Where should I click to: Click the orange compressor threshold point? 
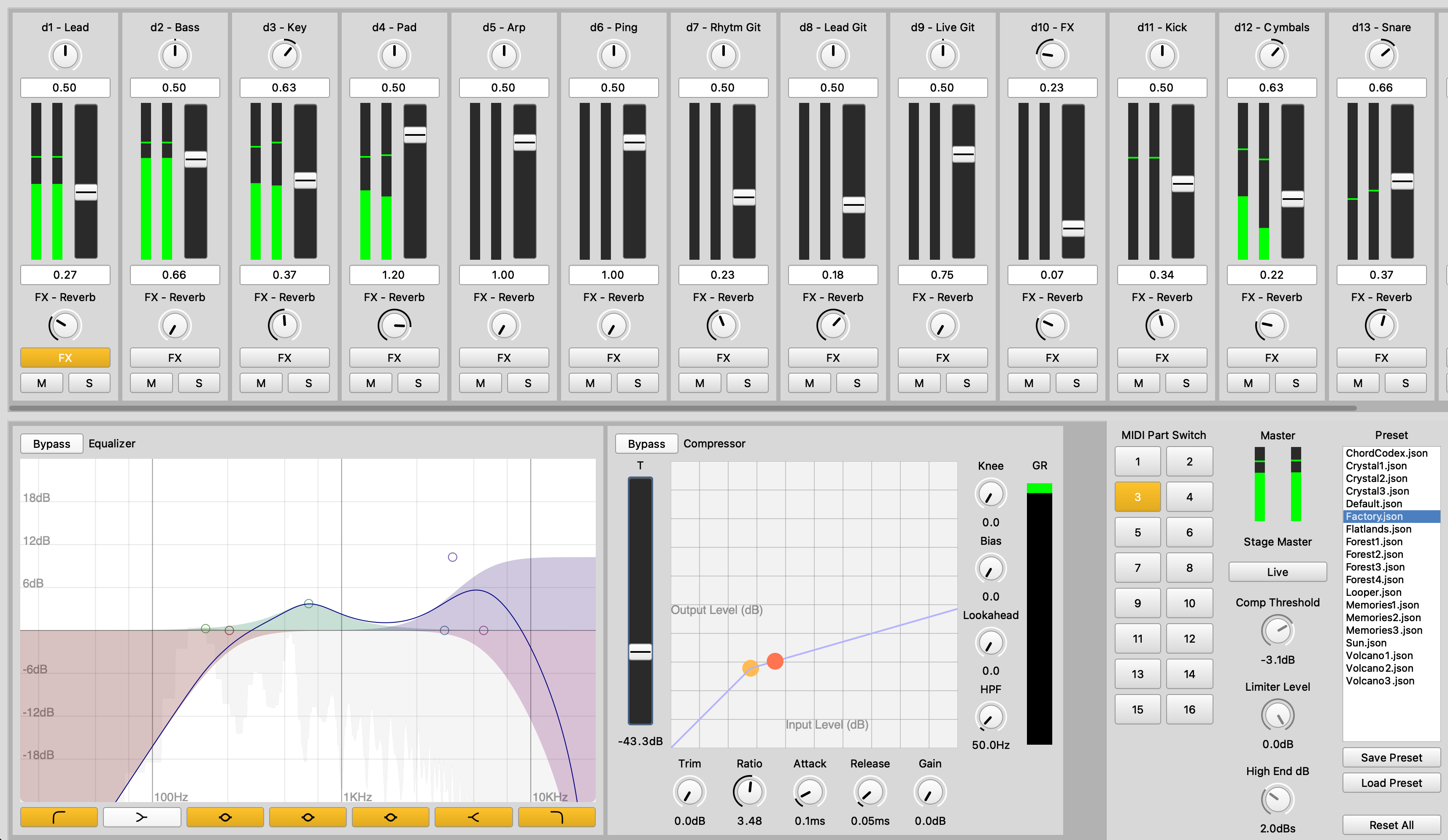(751, 668)
